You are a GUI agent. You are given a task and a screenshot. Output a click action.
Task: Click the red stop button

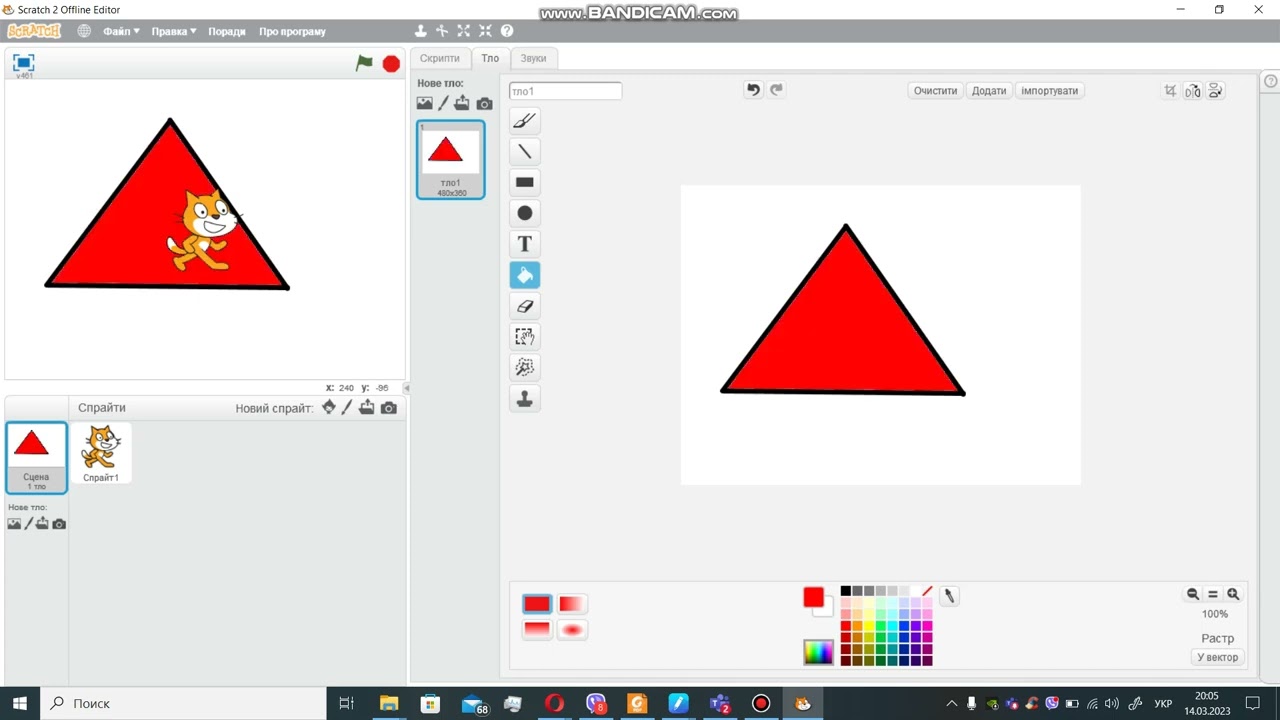[391, 64]
